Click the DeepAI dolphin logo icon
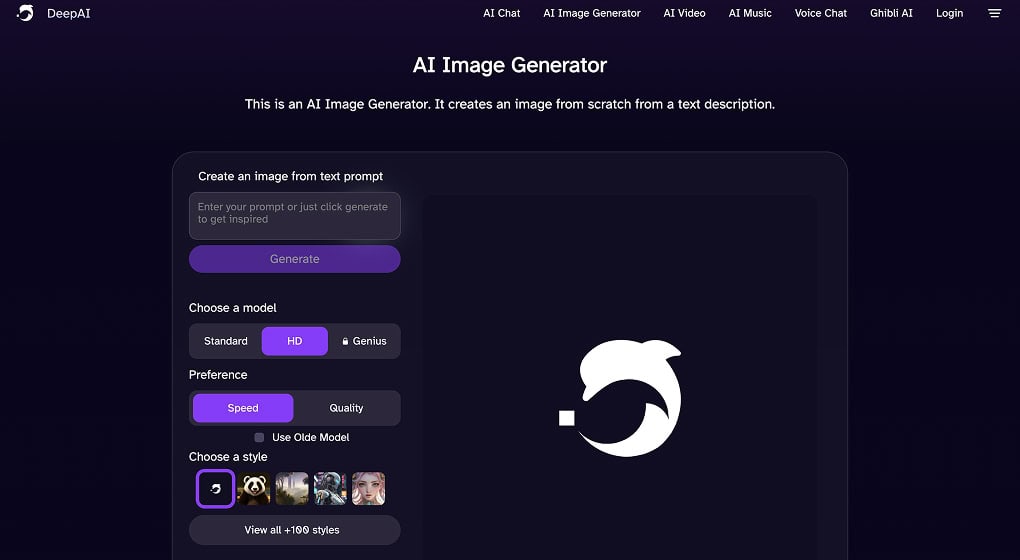This screenshot has width=1020, height=560. tap(25, 13)
